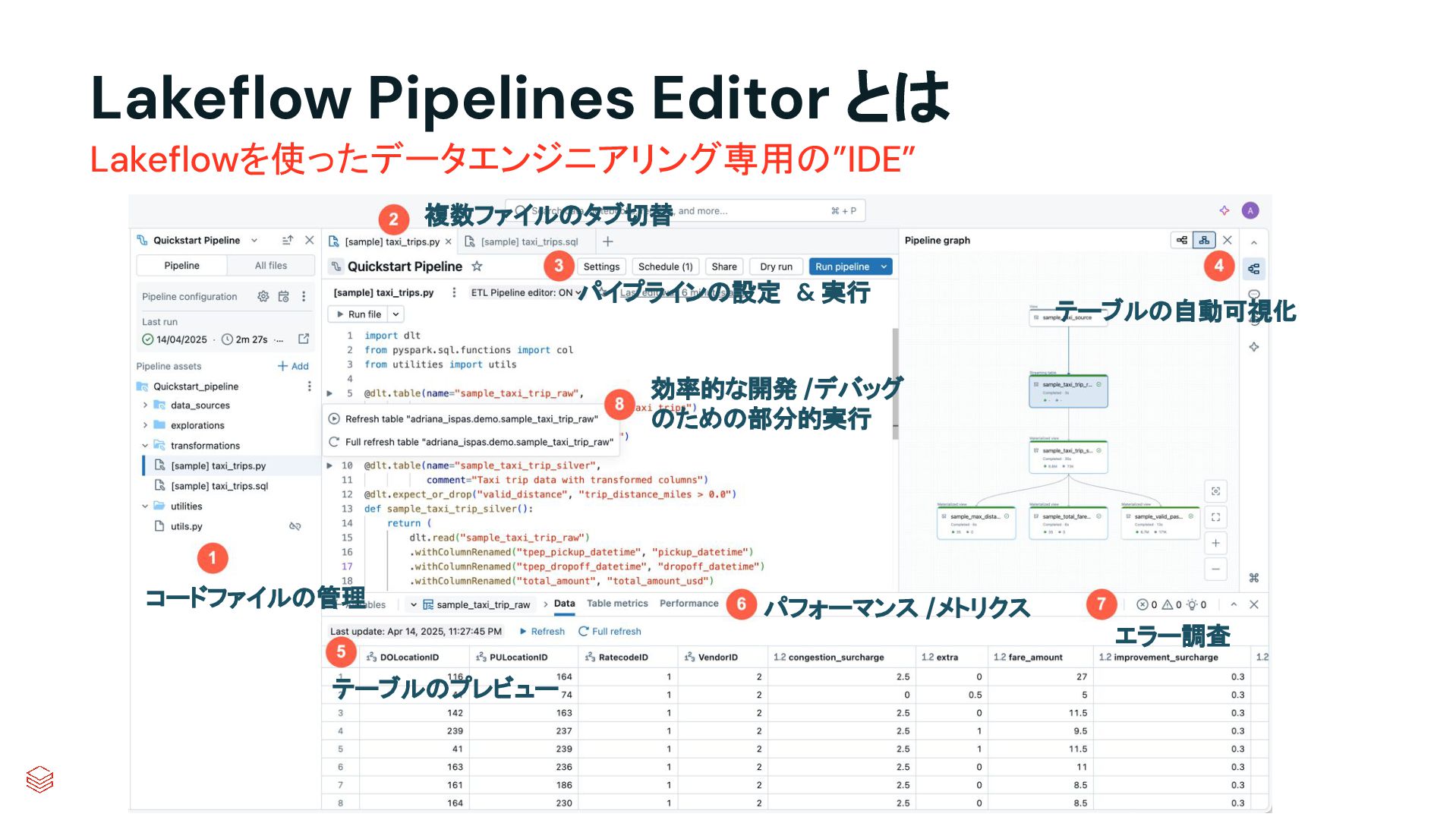Image resolution: width=1456 pixels, height=820 pixels.
Task: Click focus-on-selection button in graph controls
Action: point(1215,491)
